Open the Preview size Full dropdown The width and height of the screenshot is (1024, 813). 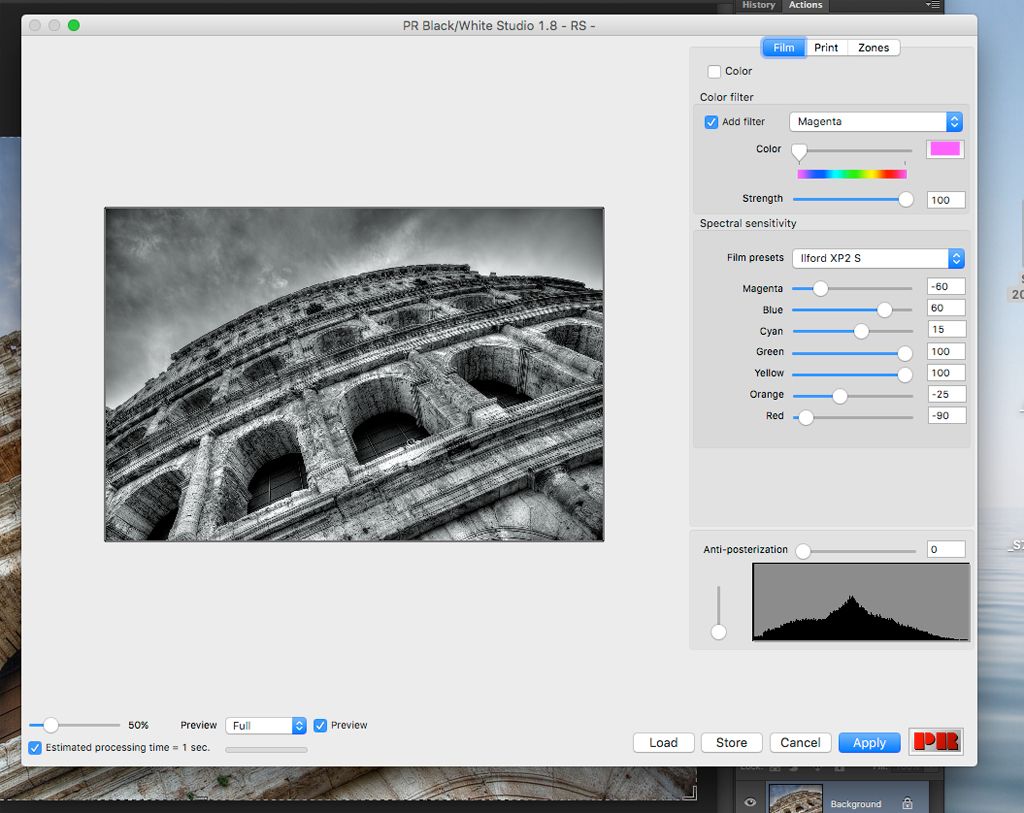(x=266, y=725)
